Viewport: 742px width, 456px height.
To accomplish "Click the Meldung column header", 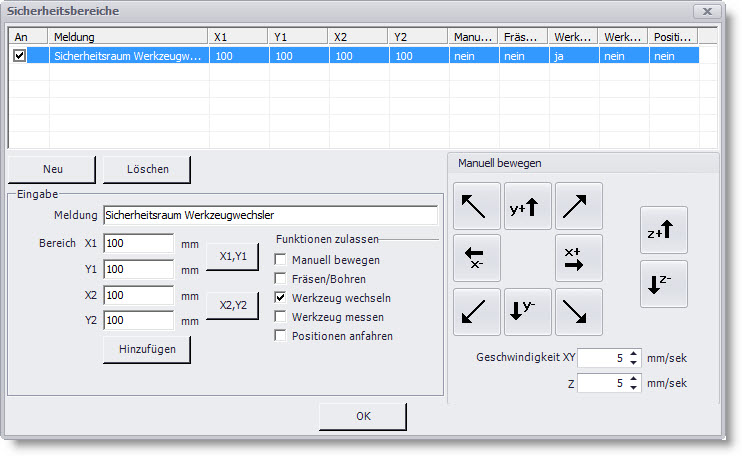I will point(128,37).
